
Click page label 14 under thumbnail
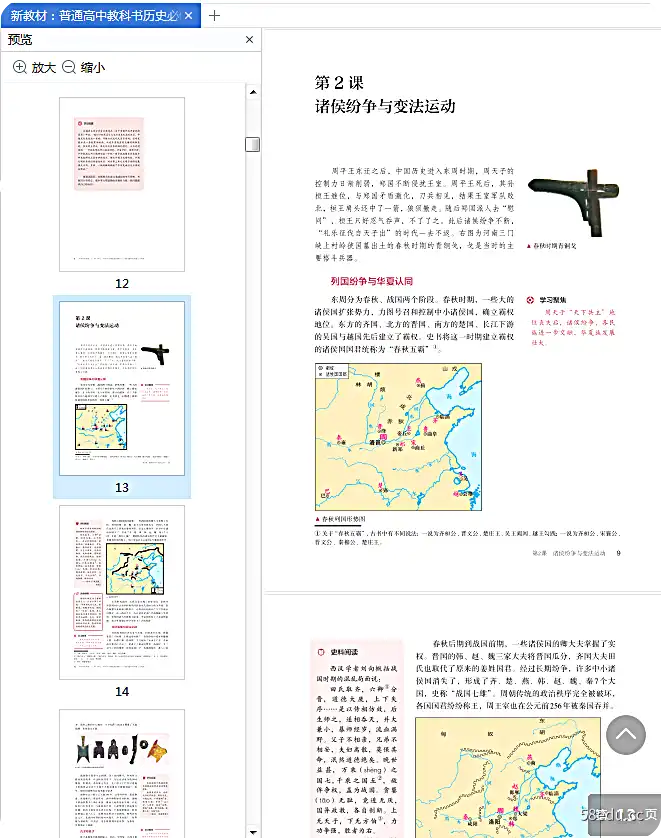click(122, 692)
